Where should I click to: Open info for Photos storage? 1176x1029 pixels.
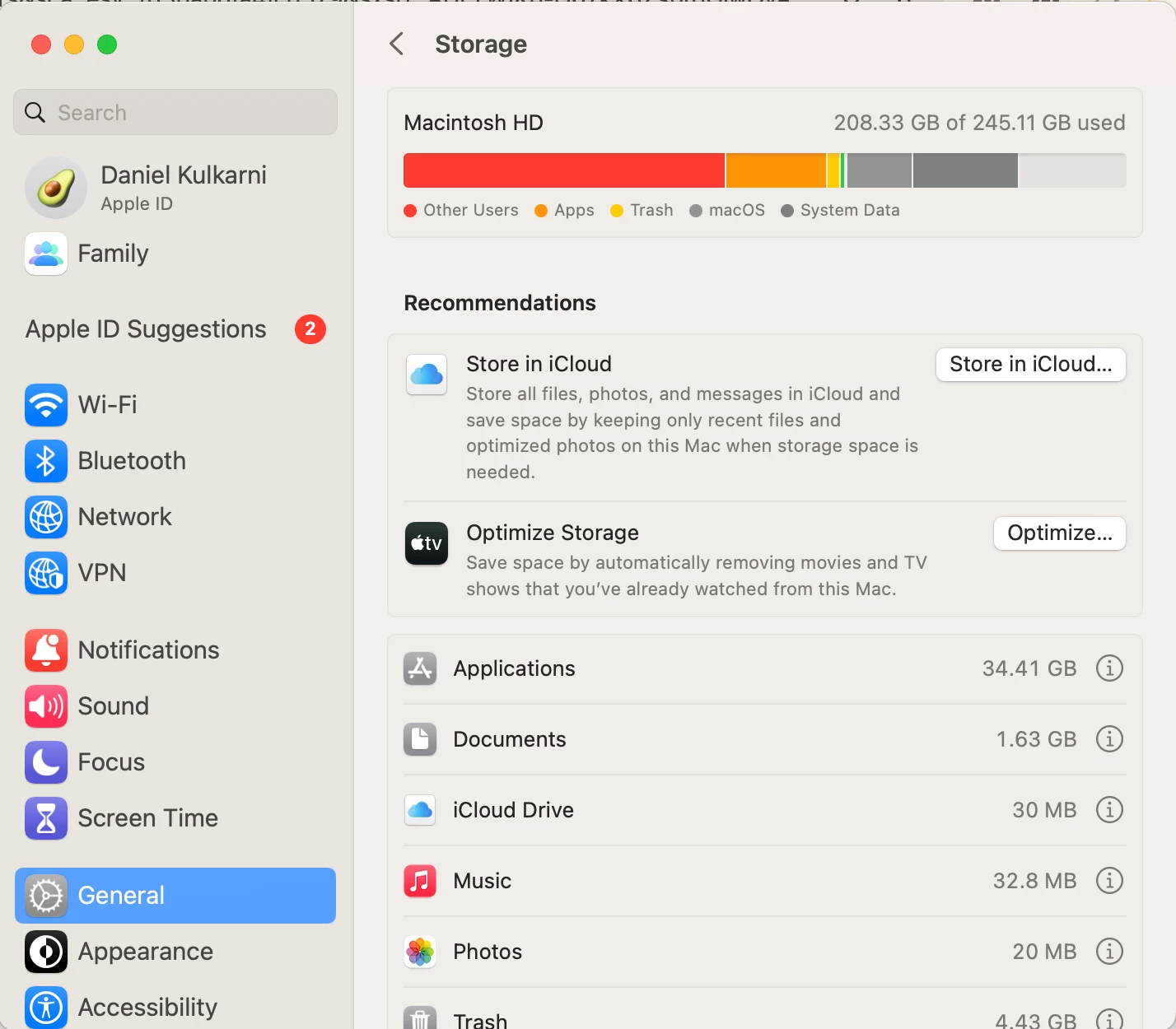pyautogui.click(x=1109, y=952)
